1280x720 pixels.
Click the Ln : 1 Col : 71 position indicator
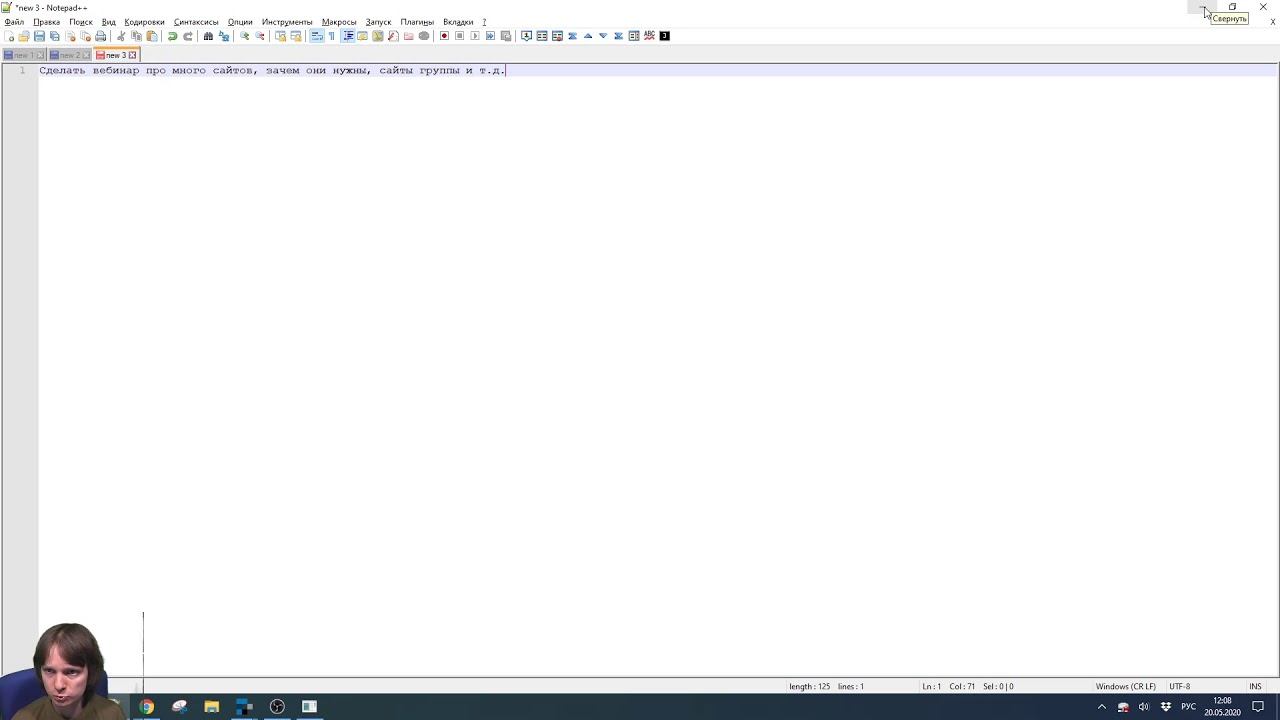point(948,686)
